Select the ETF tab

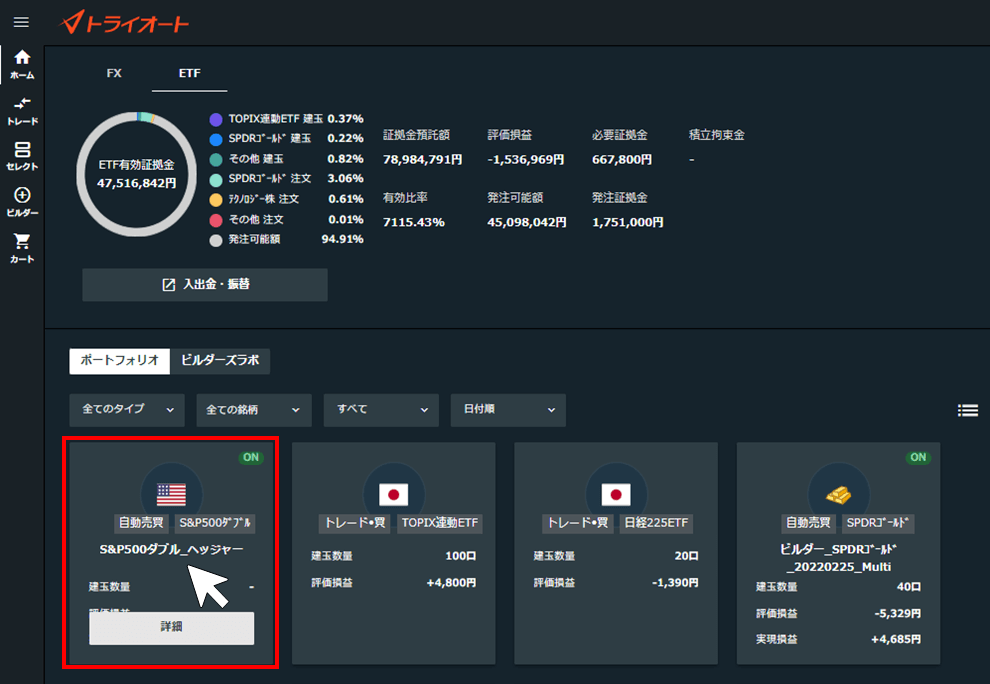coord(189,73)
